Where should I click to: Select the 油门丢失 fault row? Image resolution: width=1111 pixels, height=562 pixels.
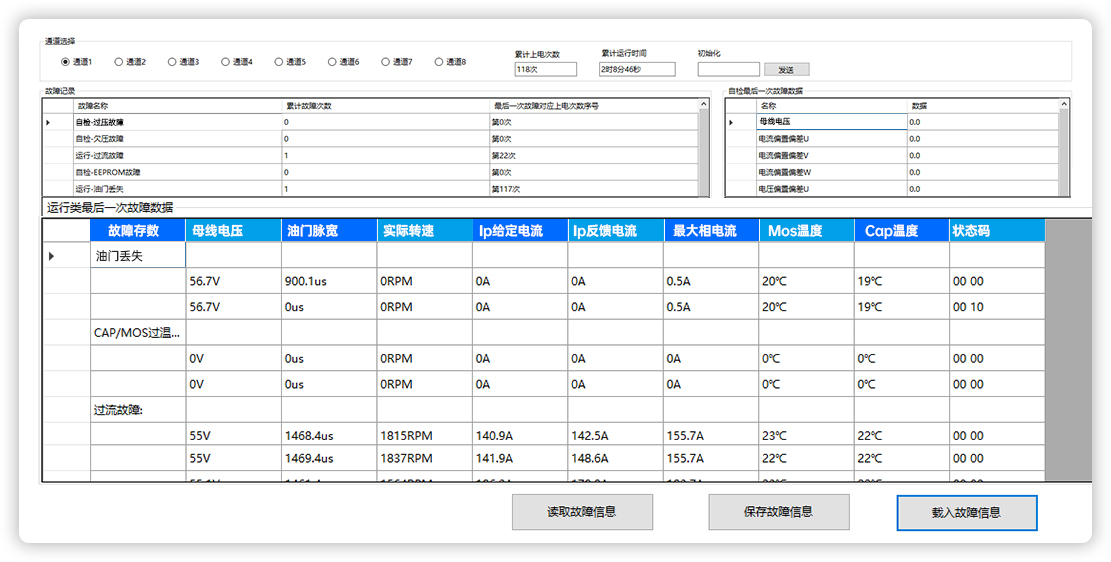pyautogui.click(x=137, y=256)
